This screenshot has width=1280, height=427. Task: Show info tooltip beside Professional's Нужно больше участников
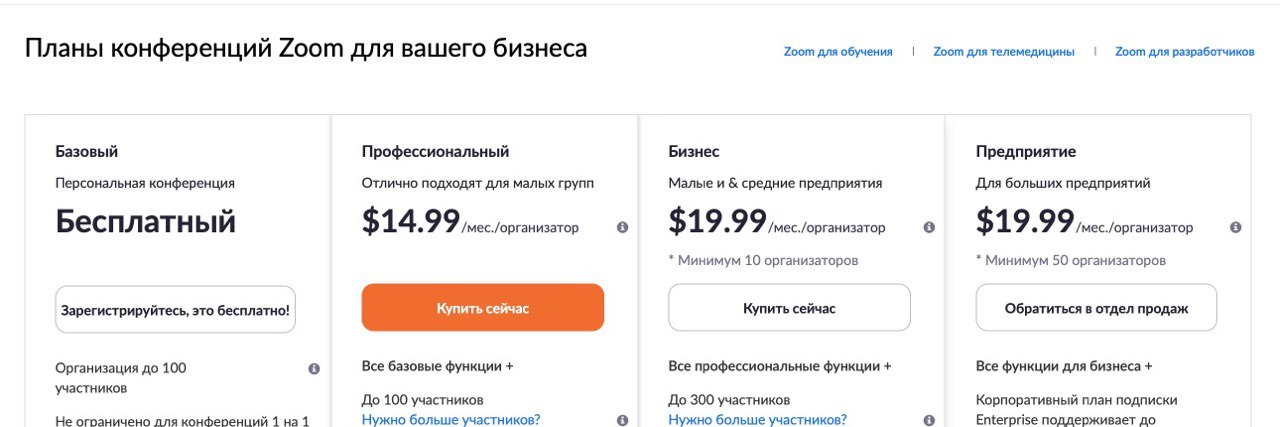[x=623, y=420]
